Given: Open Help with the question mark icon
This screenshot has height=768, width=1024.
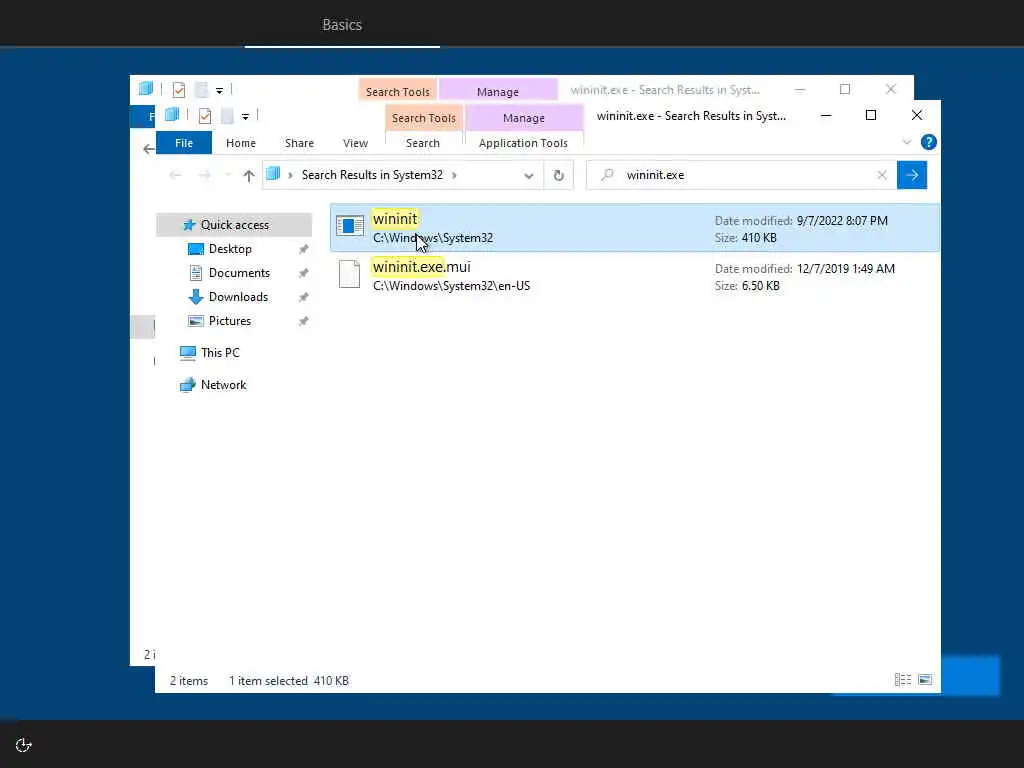Looking at the screenshot, I should tap(928, 142).
